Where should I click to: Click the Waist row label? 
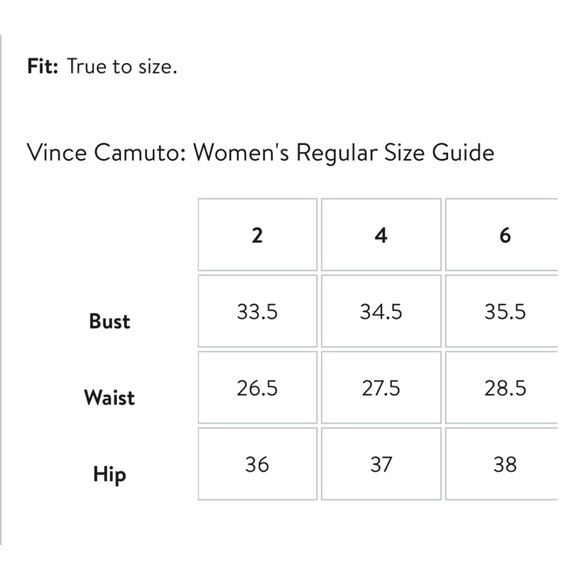(x=109, y=398)
